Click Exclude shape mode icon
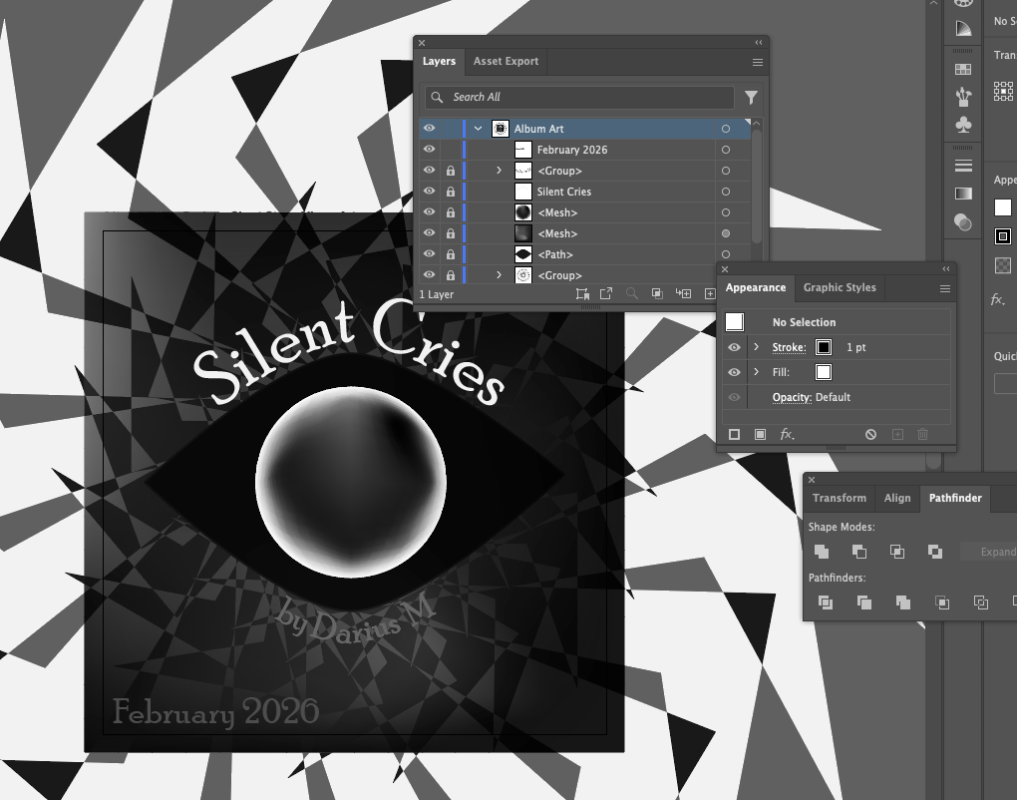The height and width of the screenshot is (800, 1017). pos(935,552)
